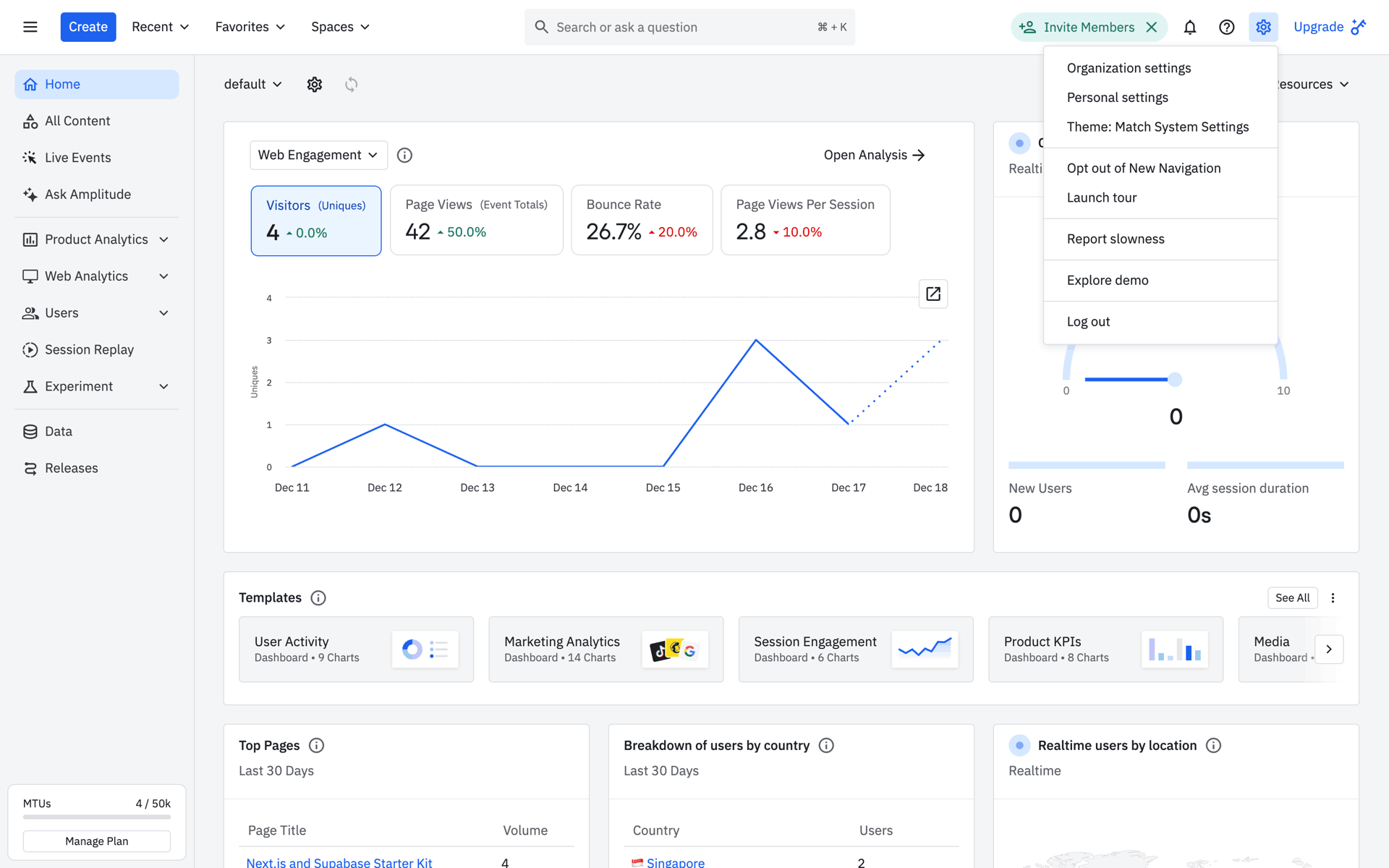This screenshot has height=868, width=1389.
Task: Click the realtime gauge slider handle
Action: (x=1175, y=379)
